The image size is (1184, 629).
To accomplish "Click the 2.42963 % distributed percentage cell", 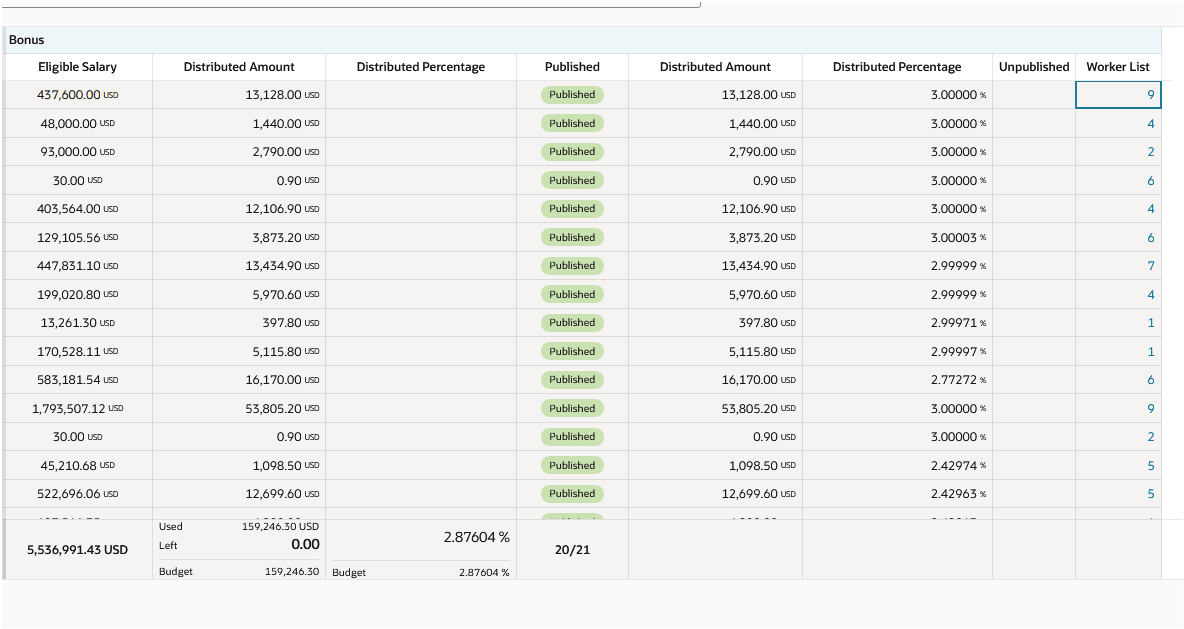I will (x=897, y=494).
